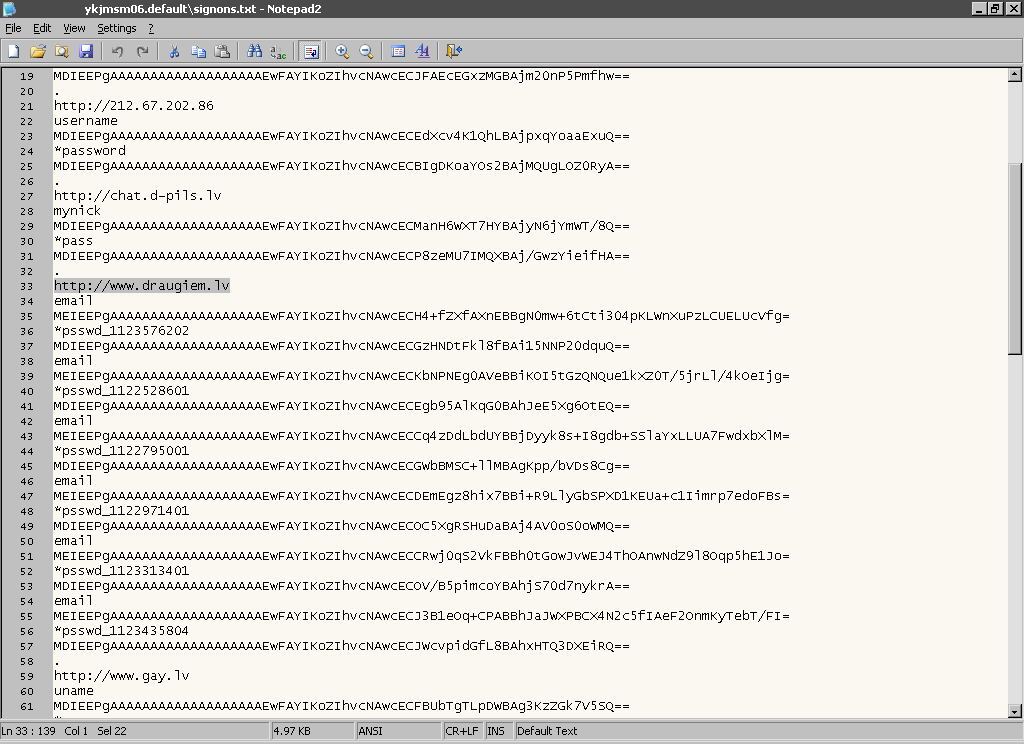Open the Select Scheme icon
1024x744 pixels.
(x=398, y=51)
